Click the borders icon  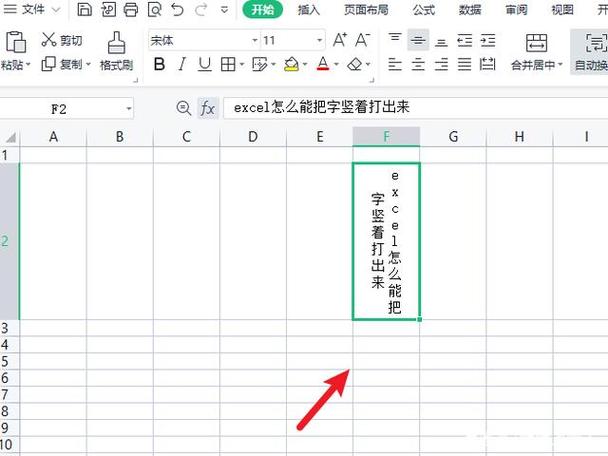228,64
